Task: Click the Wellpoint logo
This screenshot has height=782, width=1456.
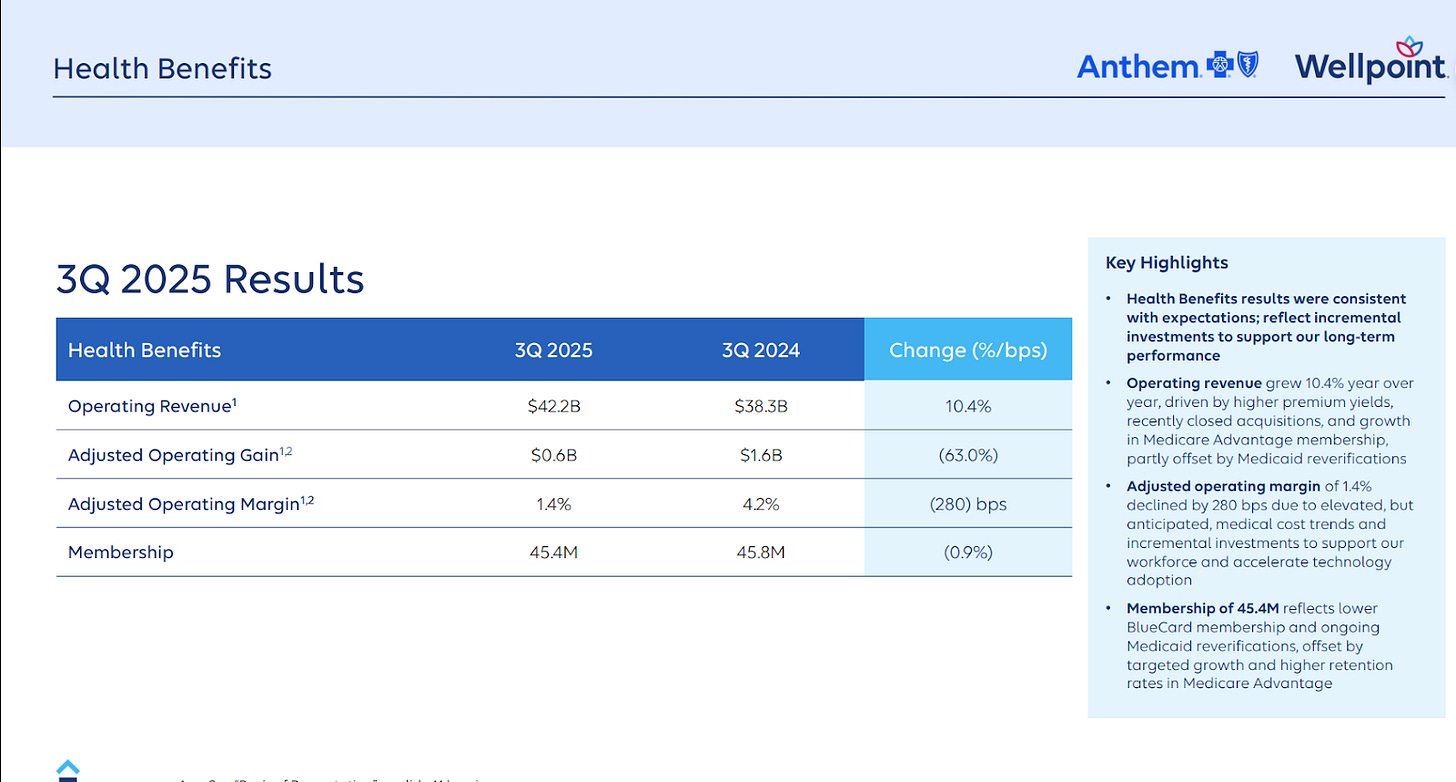Action: click(x=1371, y=60)
